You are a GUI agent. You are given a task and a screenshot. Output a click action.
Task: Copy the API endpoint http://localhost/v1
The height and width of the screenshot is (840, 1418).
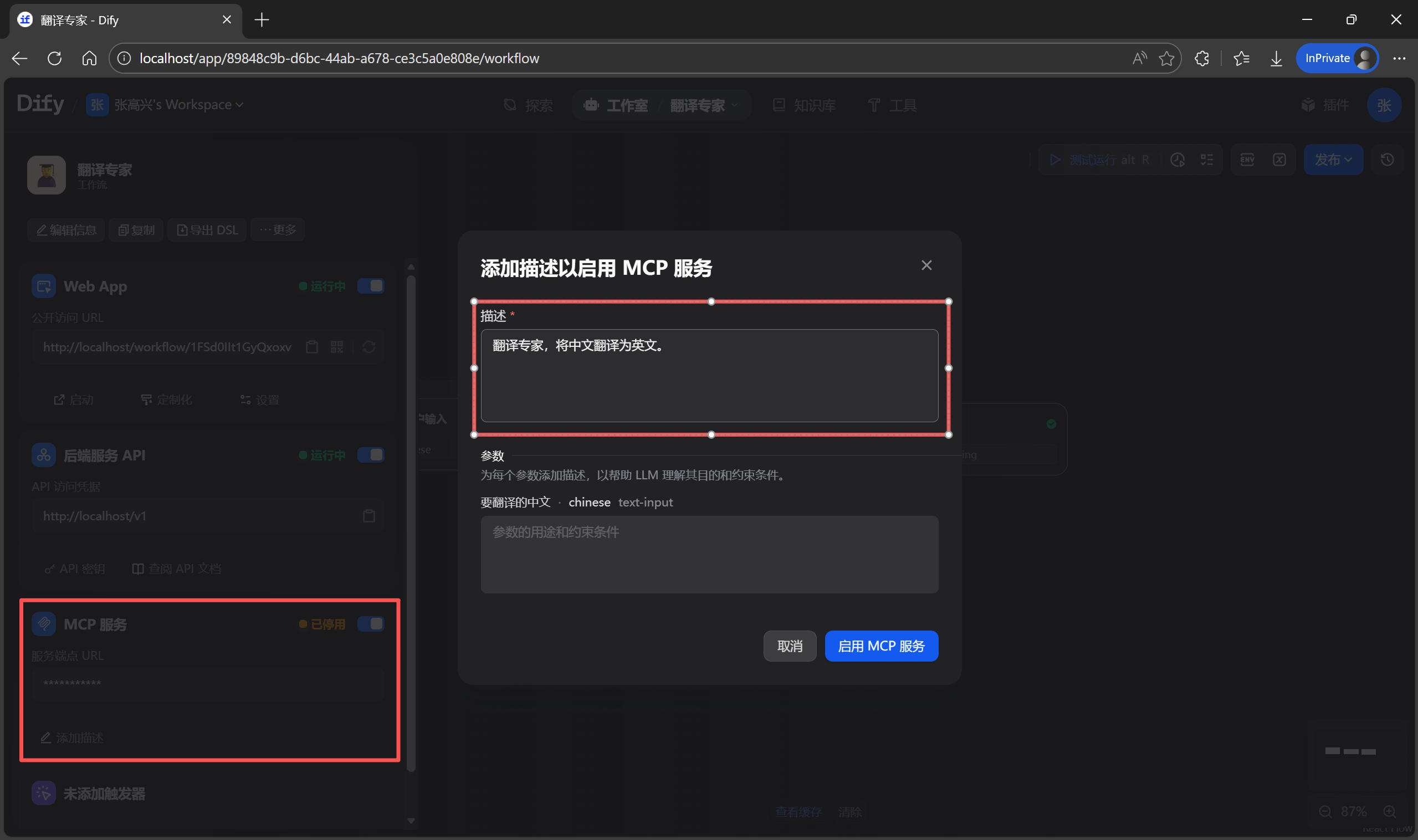[x=368, y=516]
